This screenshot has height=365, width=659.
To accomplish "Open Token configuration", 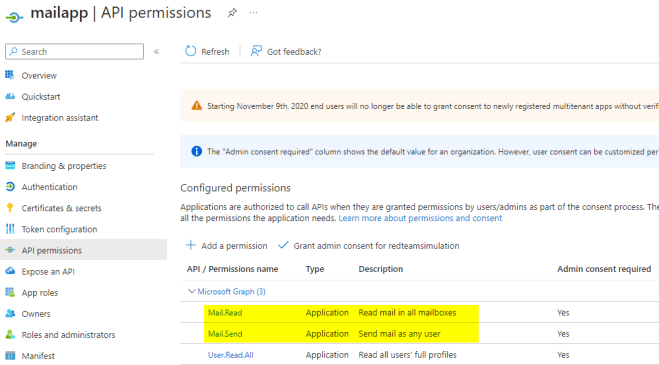I will tap(59, 229).
